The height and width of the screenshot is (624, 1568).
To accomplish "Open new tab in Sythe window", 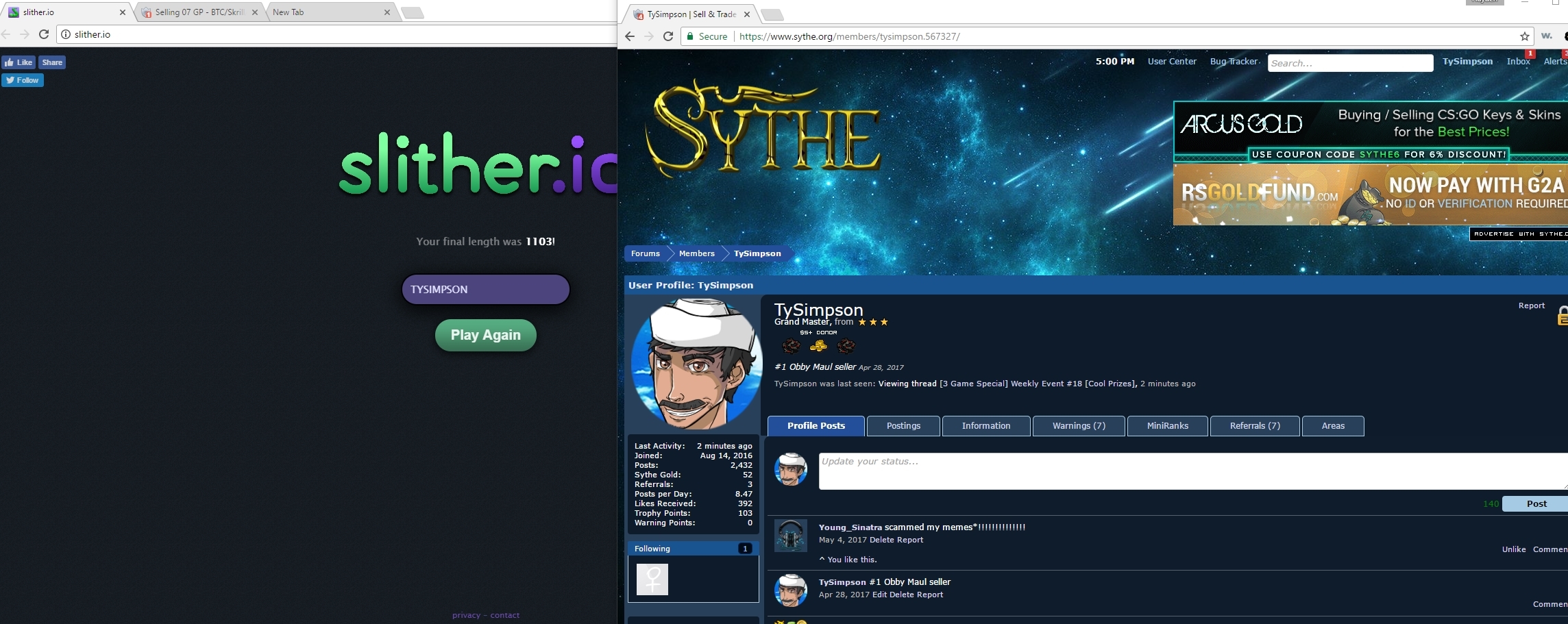I will click(772, 14).
